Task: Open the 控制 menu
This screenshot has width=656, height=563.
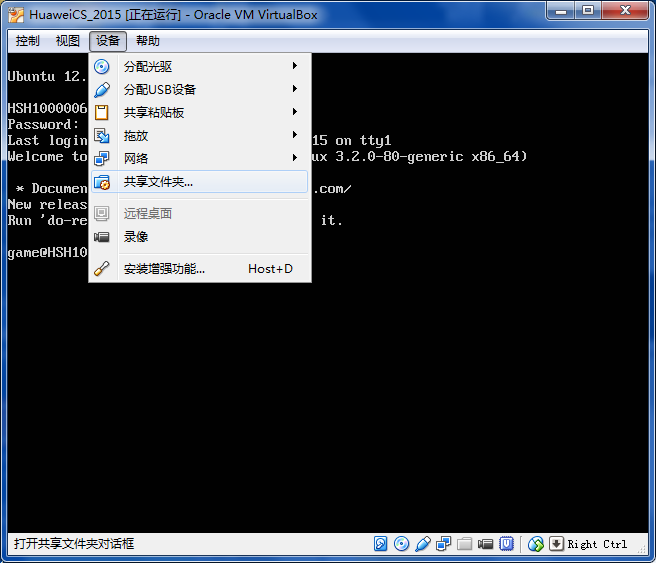Action: pos(28,41)
